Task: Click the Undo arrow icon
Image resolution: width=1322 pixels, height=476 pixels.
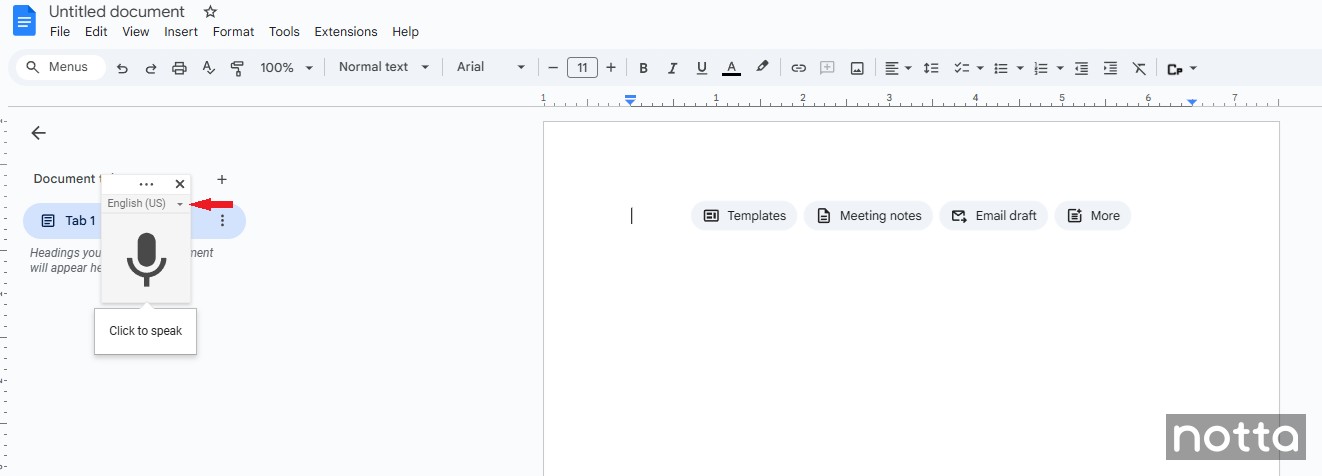Action: click(x=122, y=68)
